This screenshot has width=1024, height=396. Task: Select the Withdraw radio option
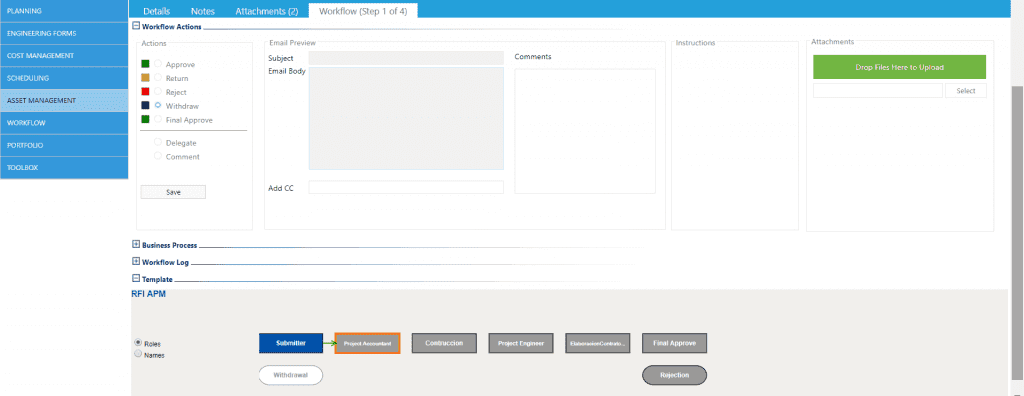pos(158,105)
